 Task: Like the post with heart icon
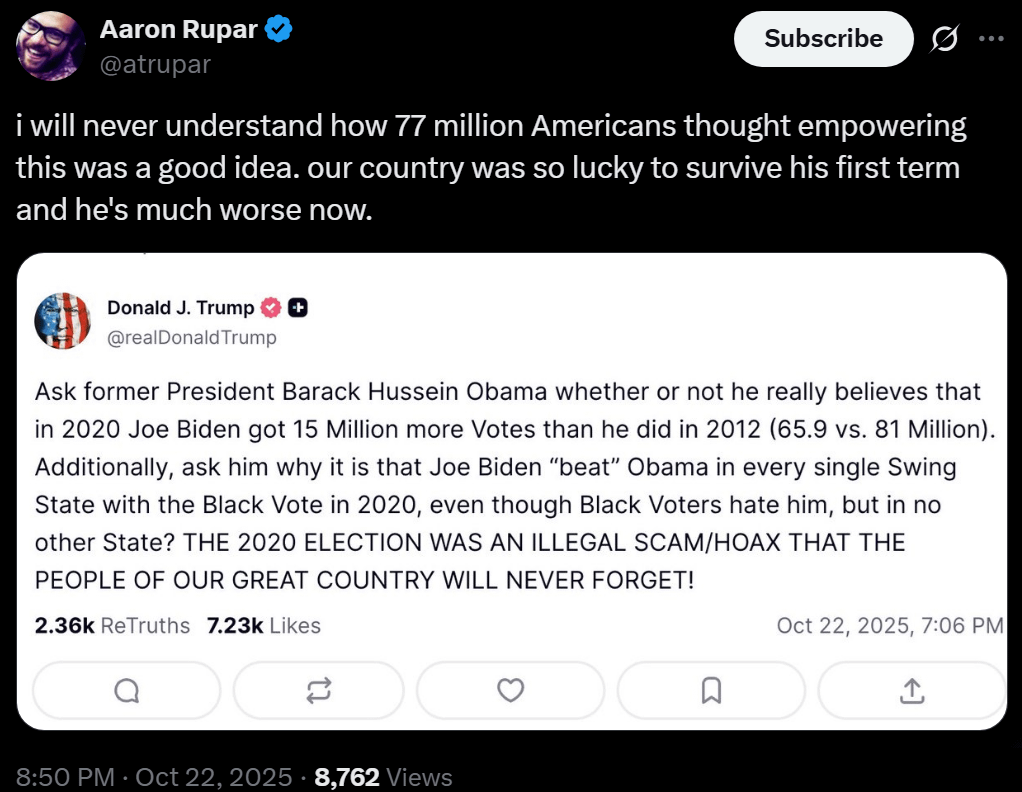pos(510,690)
